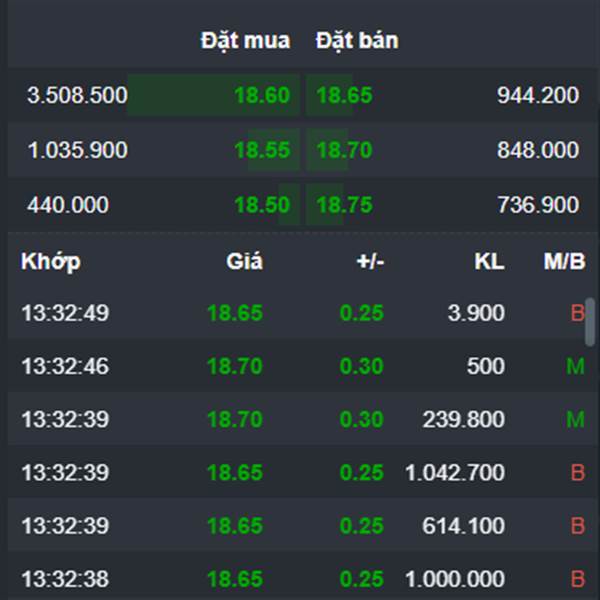Click the Khớp column header
This screenshot has height=600, width=600.
(x=51, y=262)
